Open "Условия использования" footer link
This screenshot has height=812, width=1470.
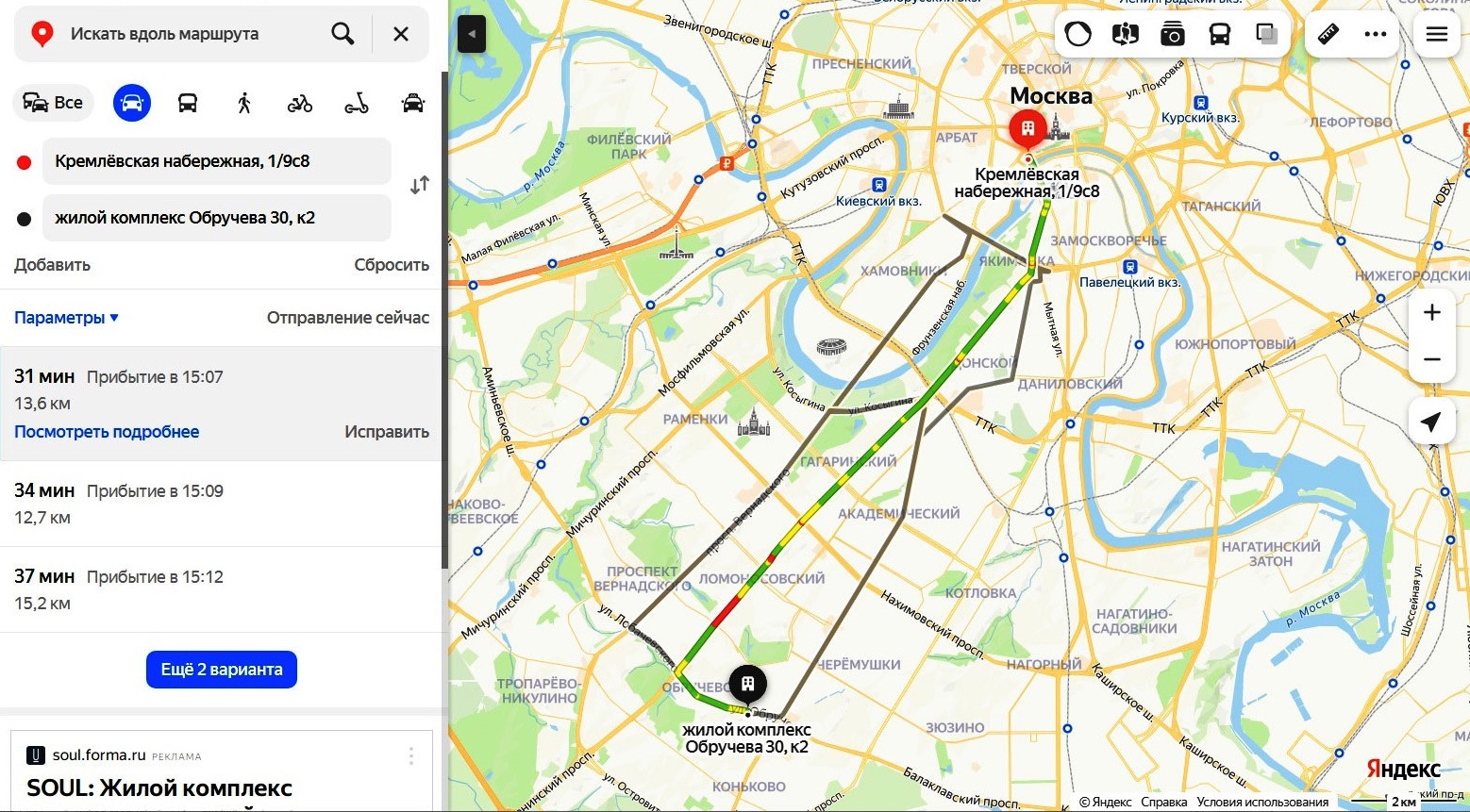coord(1262,802)
